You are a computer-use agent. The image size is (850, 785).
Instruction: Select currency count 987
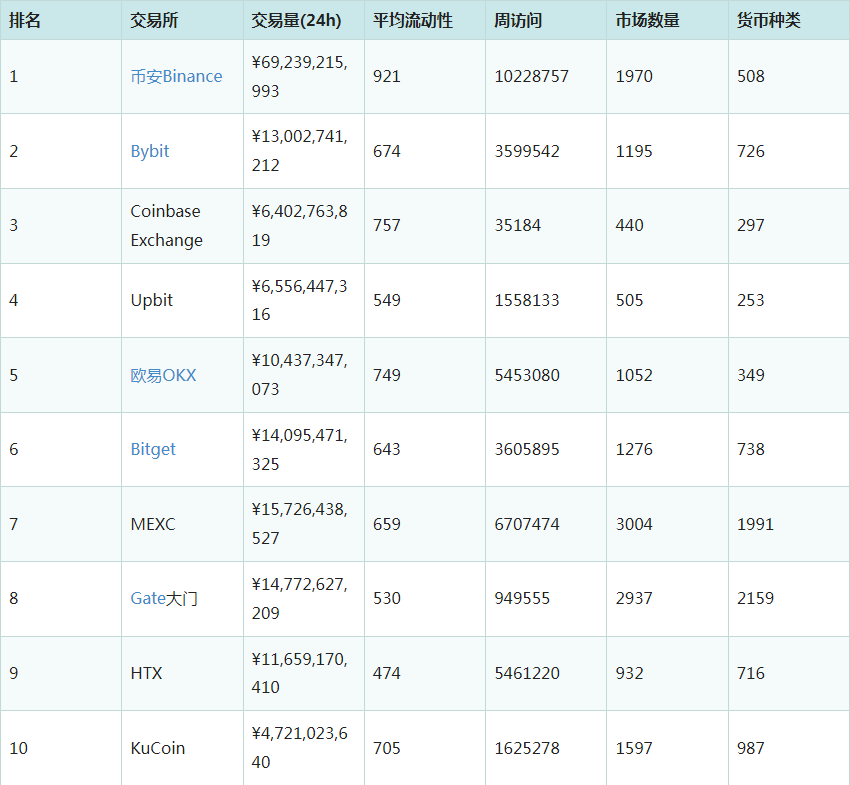751,748
